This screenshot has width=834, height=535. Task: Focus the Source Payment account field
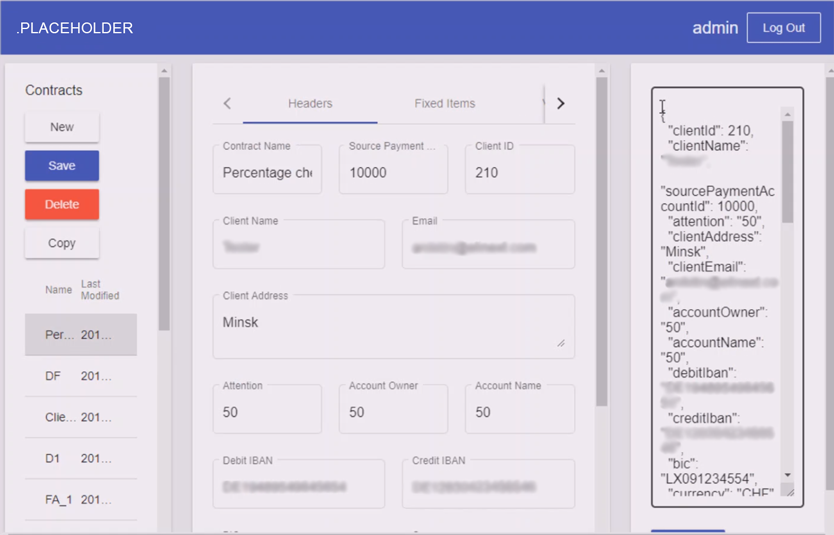(x=393, y=173)
